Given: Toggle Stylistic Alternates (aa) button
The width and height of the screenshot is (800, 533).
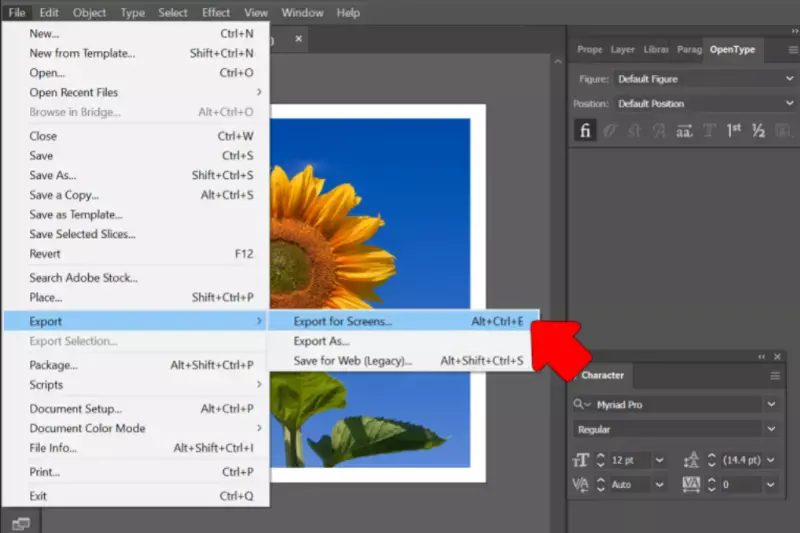Looking at the screenshot, I should [x=684, y=131].
